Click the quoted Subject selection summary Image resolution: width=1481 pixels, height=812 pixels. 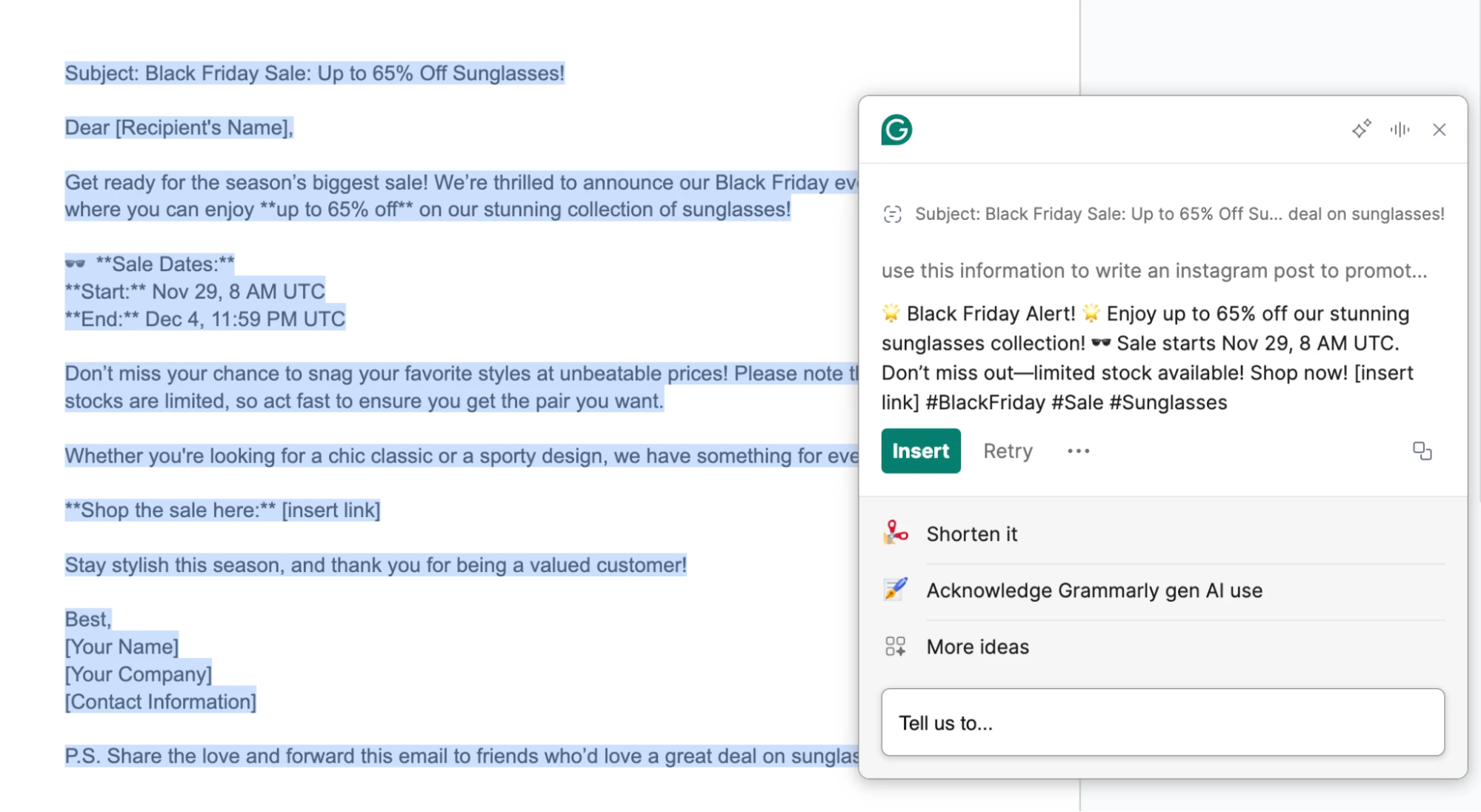1179,214
